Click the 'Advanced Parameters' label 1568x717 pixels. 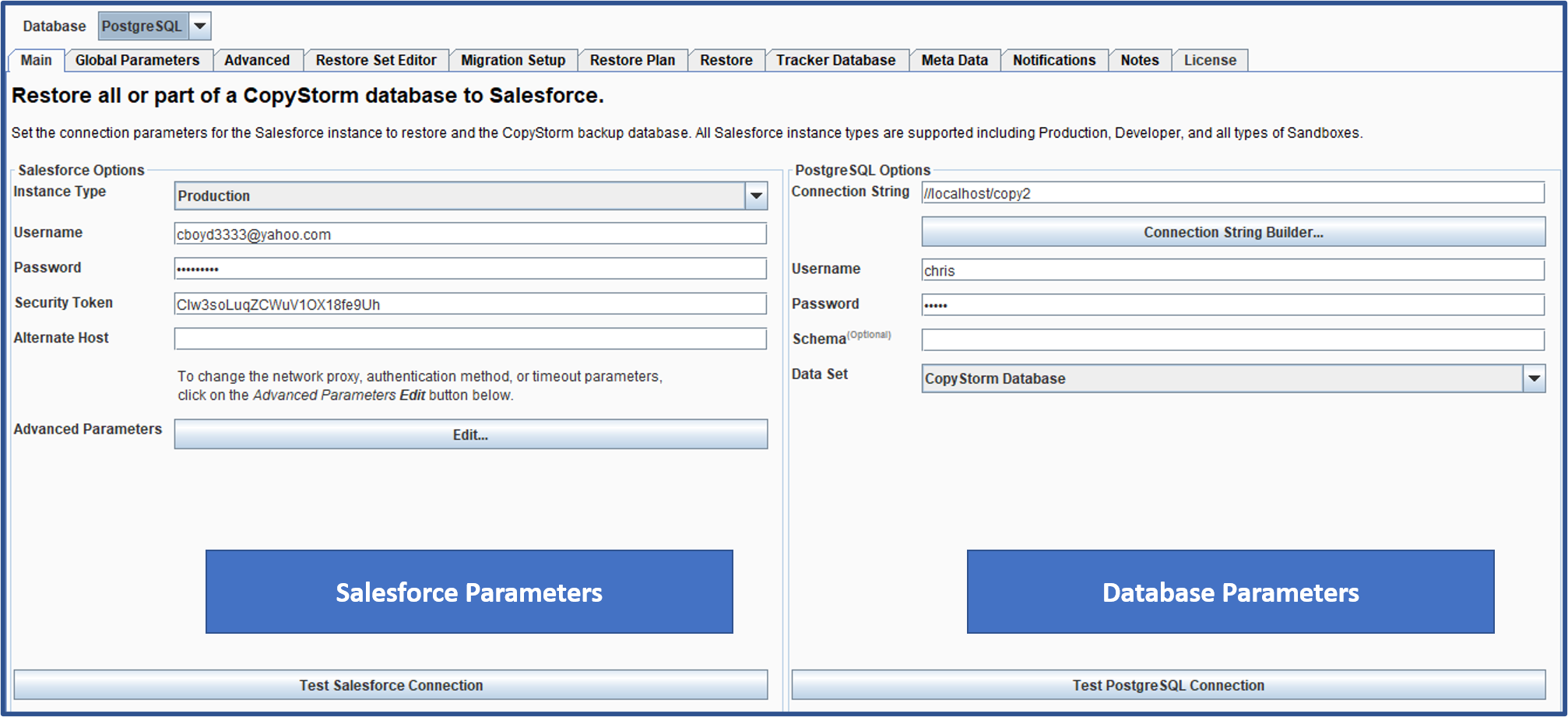[87, 429]
